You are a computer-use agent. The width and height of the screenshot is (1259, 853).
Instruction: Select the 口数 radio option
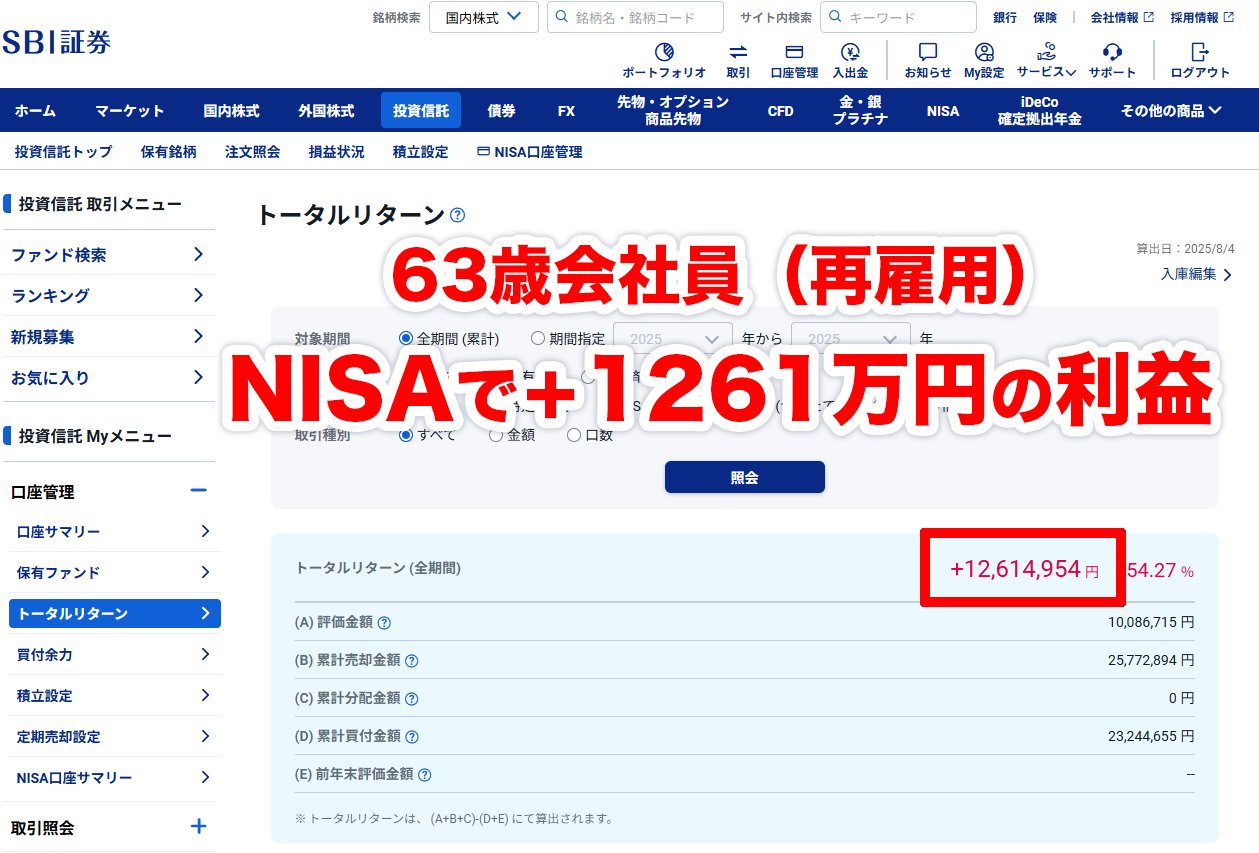coord(574,434)
